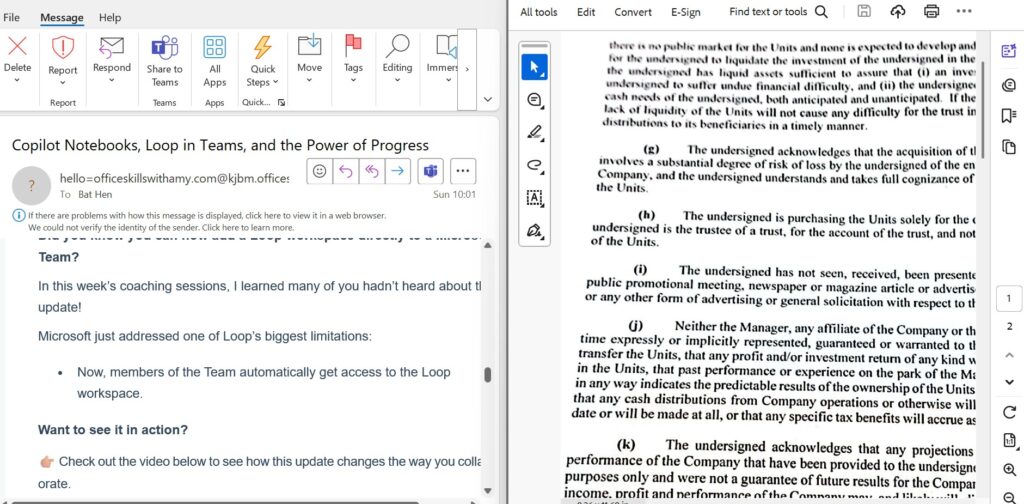Click the email body scrollbar down arrow
The height and width of the screenshot is (504, 1024).
[x=487, y=491]
